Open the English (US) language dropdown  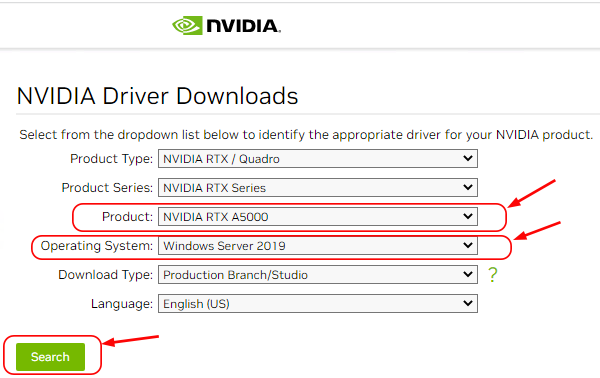tap(318, 303)
